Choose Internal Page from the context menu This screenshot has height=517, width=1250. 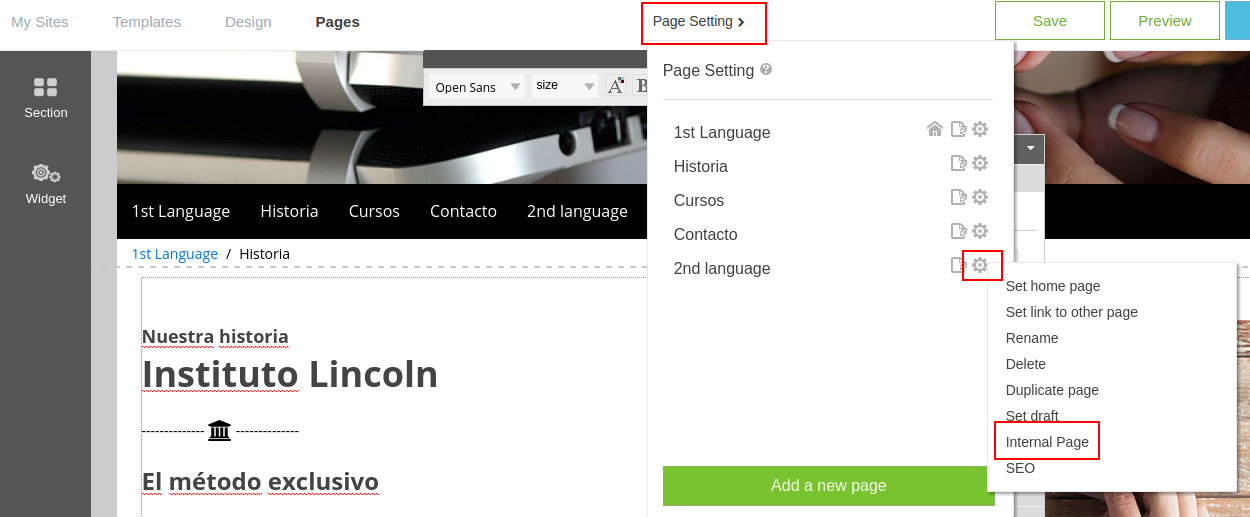(1047, 442)
